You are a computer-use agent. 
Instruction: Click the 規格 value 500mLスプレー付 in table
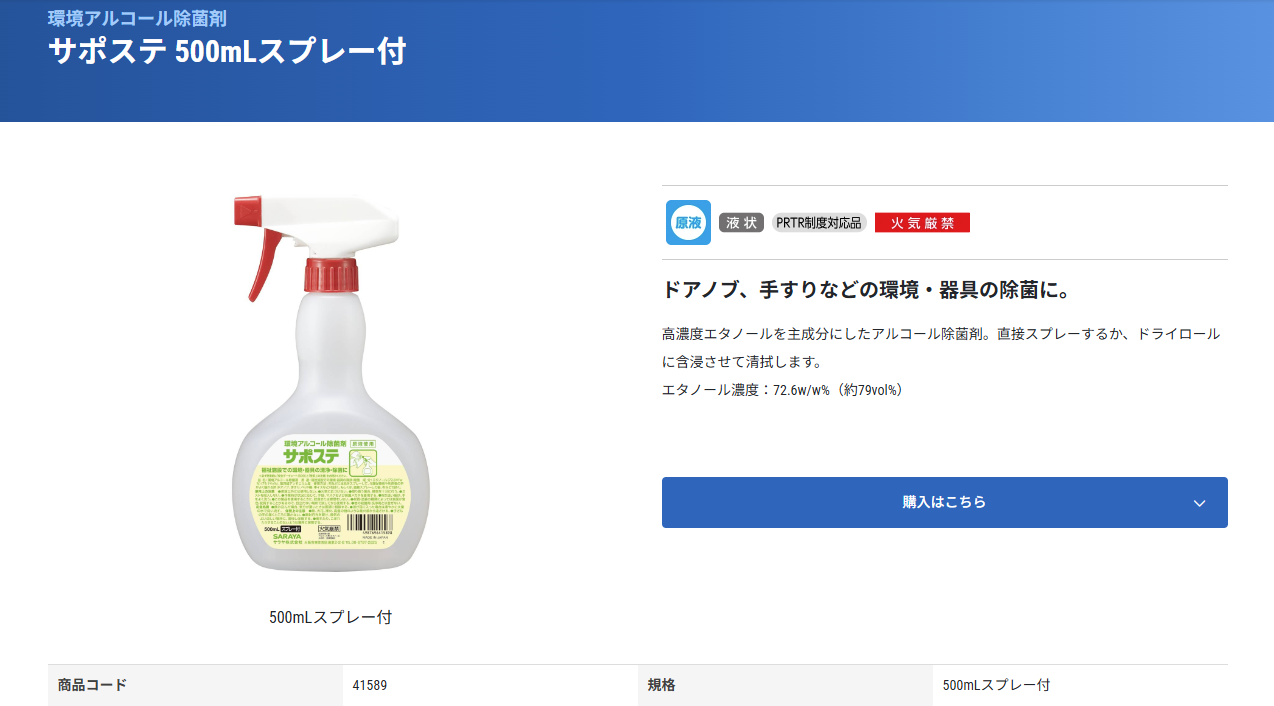click(x=996, y=685)
